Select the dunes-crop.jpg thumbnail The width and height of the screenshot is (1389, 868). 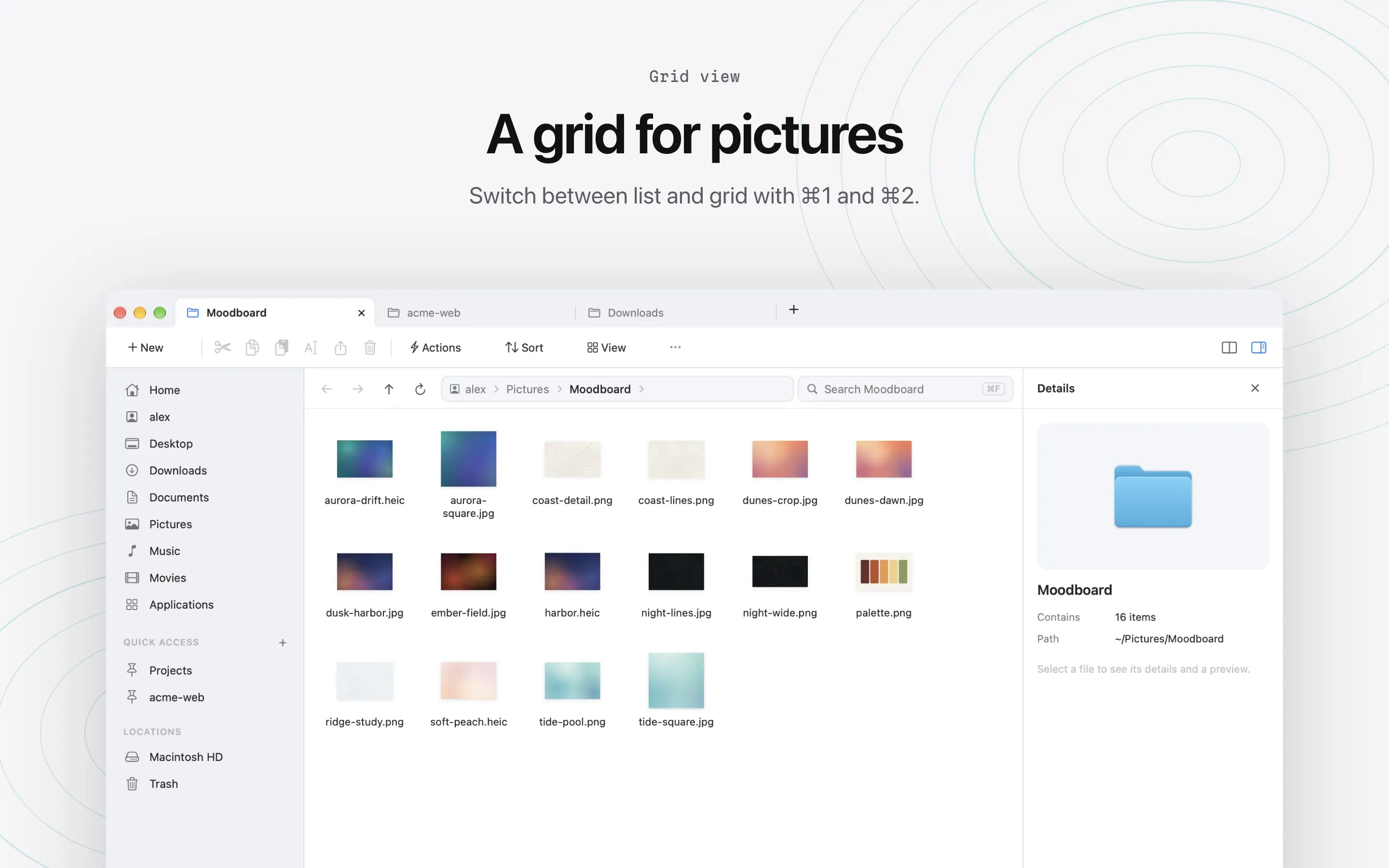[x=780, y=459]
